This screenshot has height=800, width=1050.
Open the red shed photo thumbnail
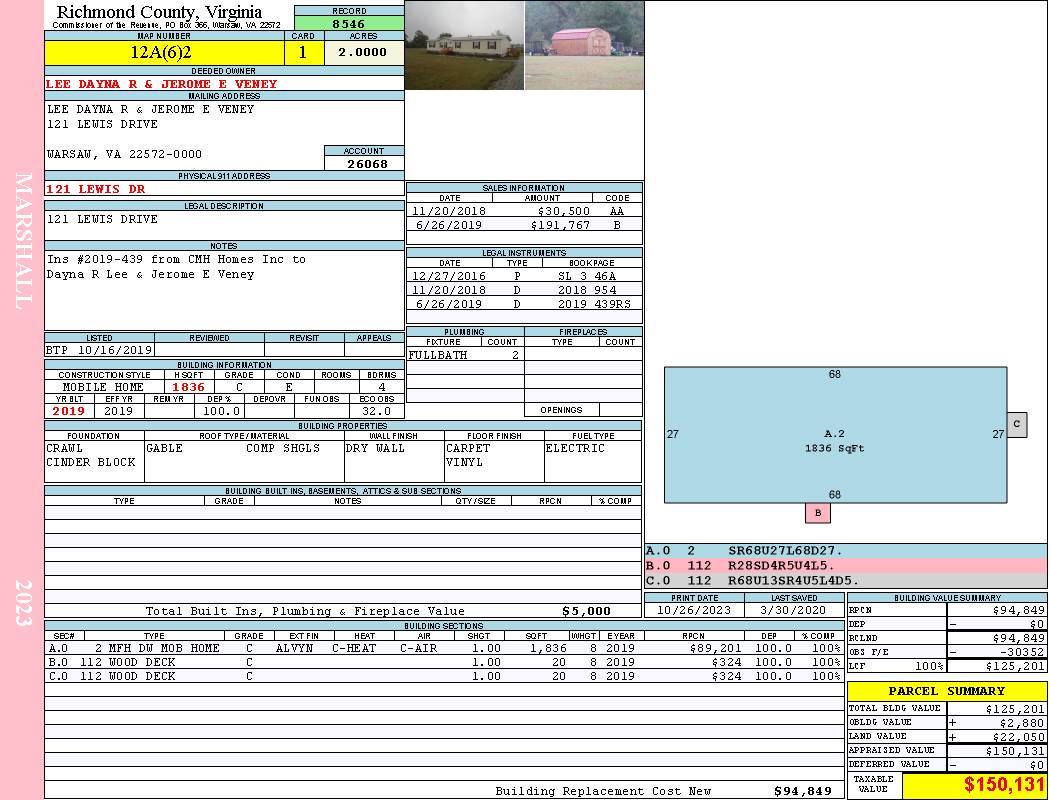tap(584, 45)
